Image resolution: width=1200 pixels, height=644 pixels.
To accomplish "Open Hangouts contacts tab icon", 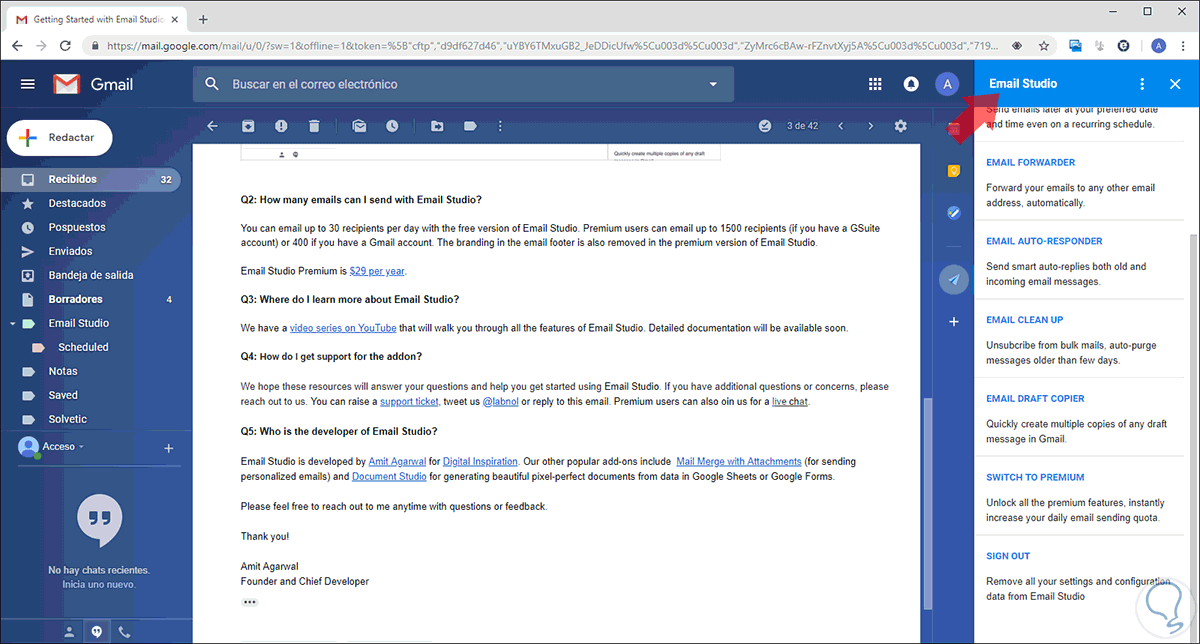I will (69, 632).
